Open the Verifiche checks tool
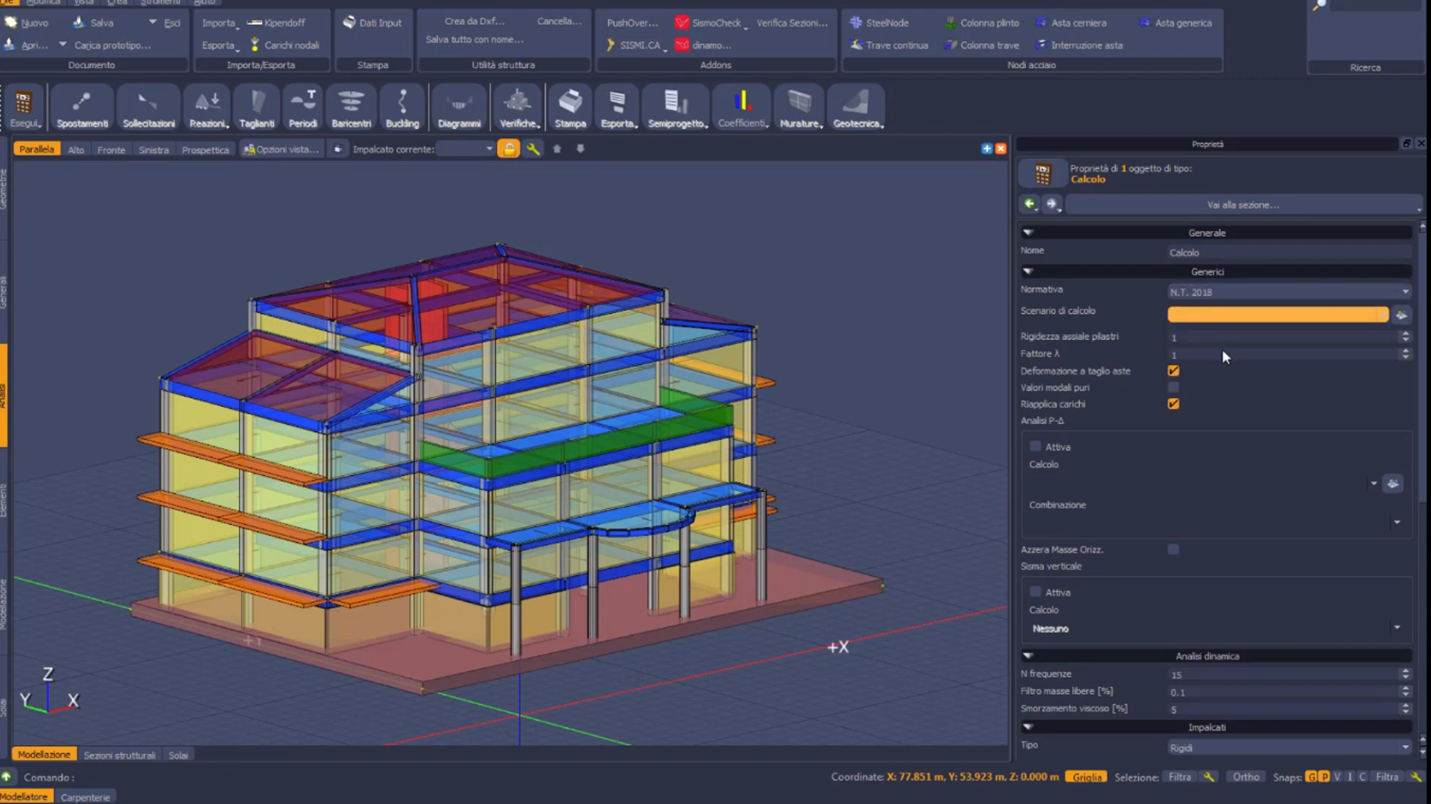 click(x=518, y=108)
